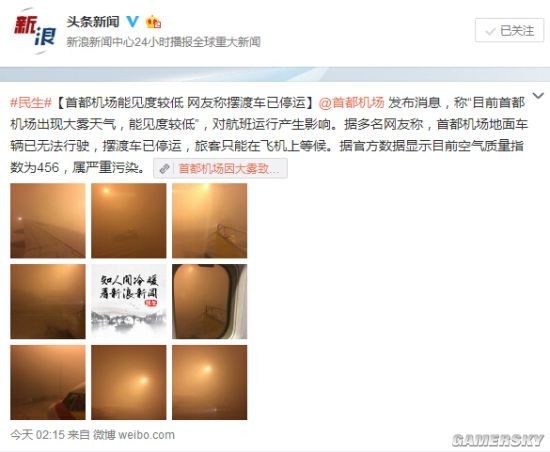
Task: Open the last photo in the grid
Action: tap(209, 382)
